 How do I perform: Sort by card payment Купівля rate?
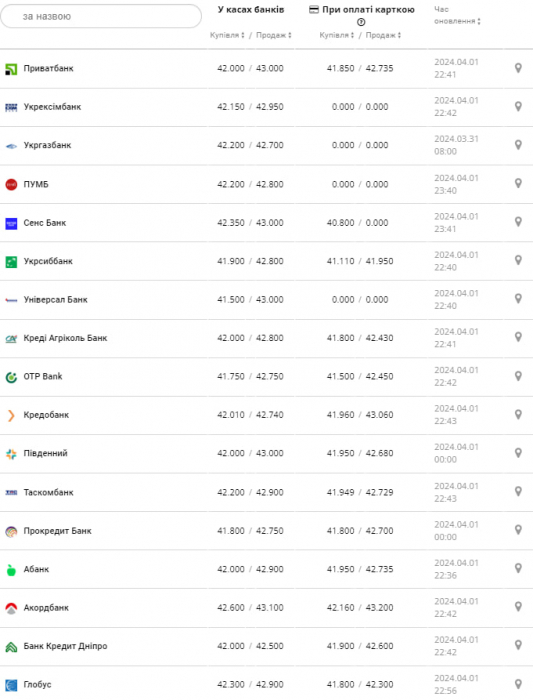(337, 35)
